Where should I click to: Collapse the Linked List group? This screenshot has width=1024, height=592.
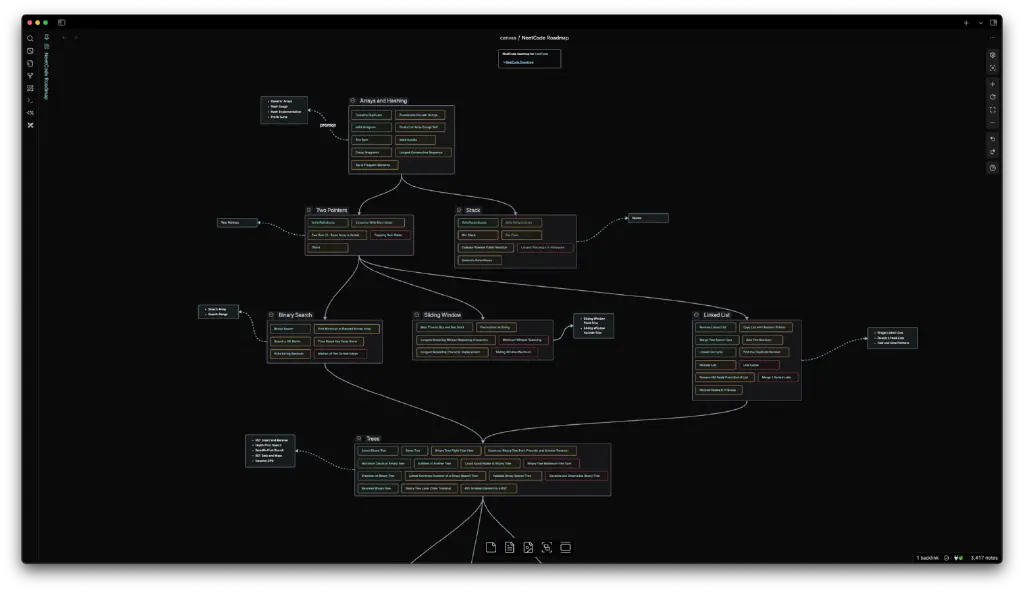tap(696, 314)
